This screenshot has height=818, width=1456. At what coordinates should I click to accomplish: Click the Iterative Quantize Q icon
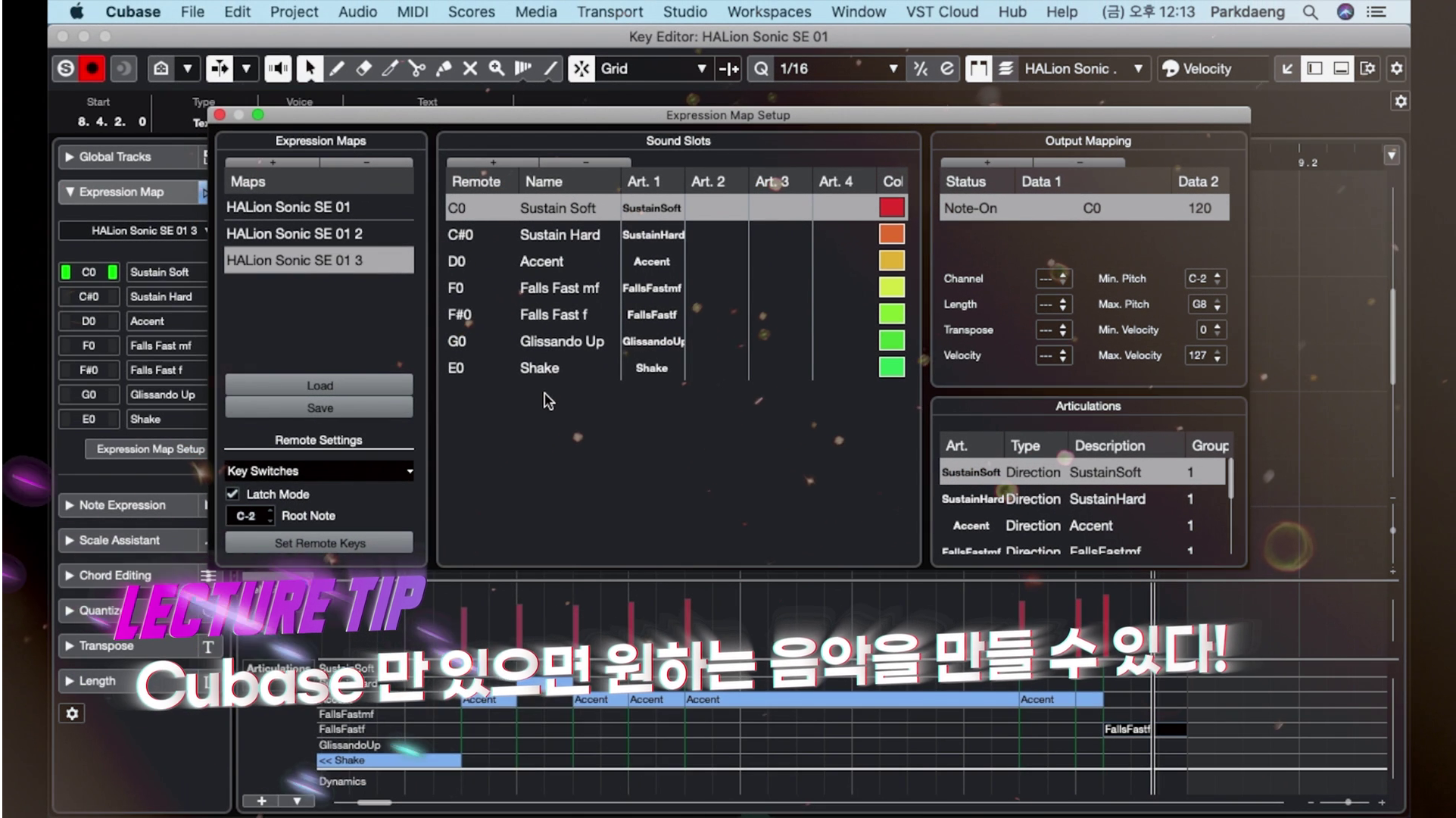pos(761,69)
